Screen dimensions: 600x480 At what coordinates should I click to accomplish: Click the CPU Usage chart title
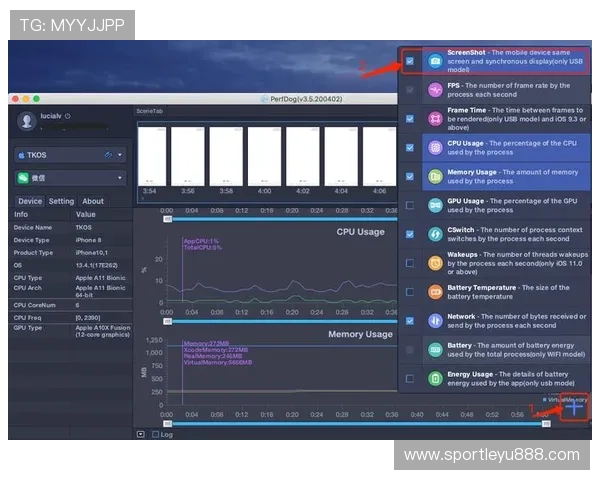[360, 232]
